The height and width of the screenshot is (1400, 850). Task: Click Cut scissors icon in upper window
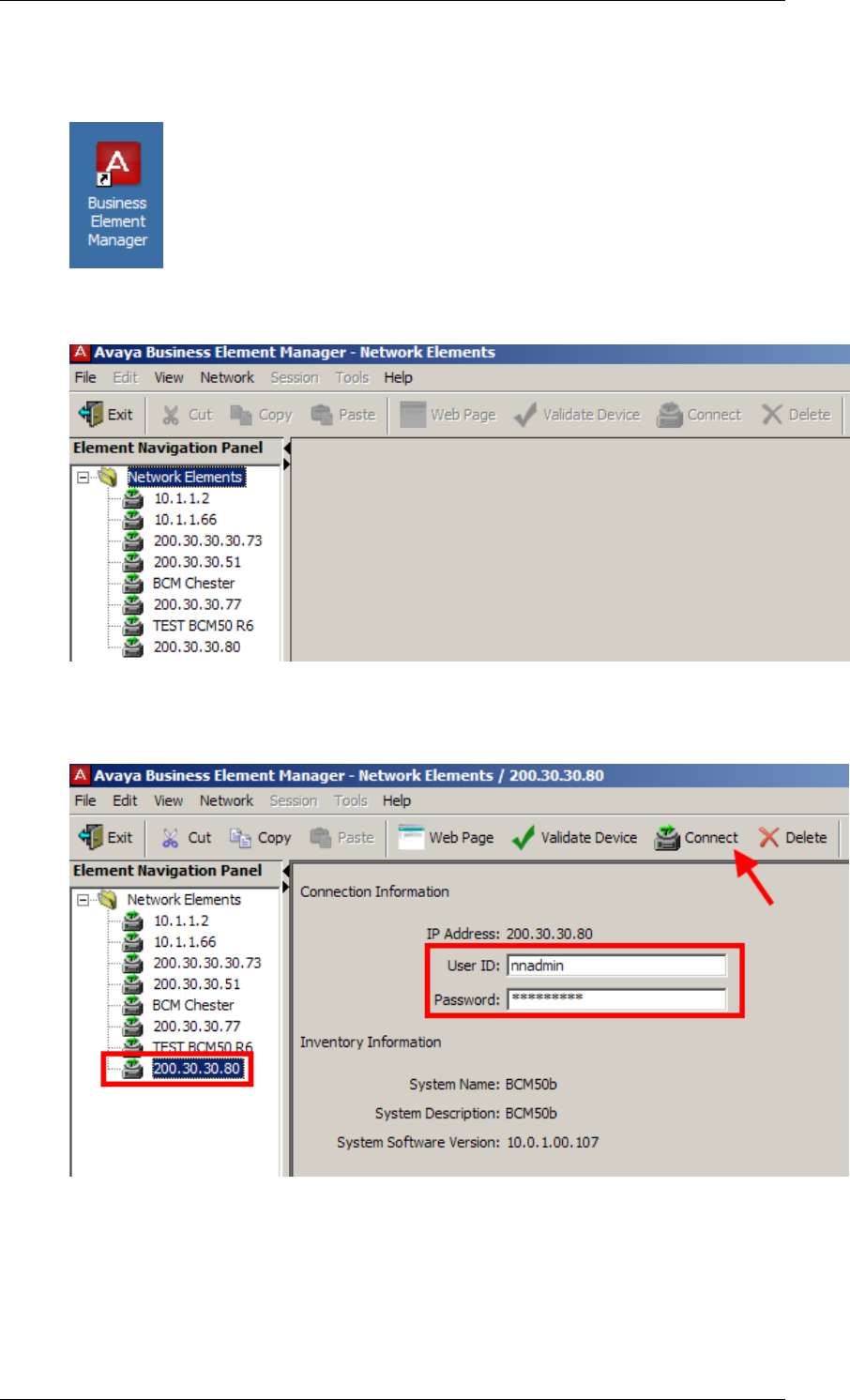coord(170,415)
